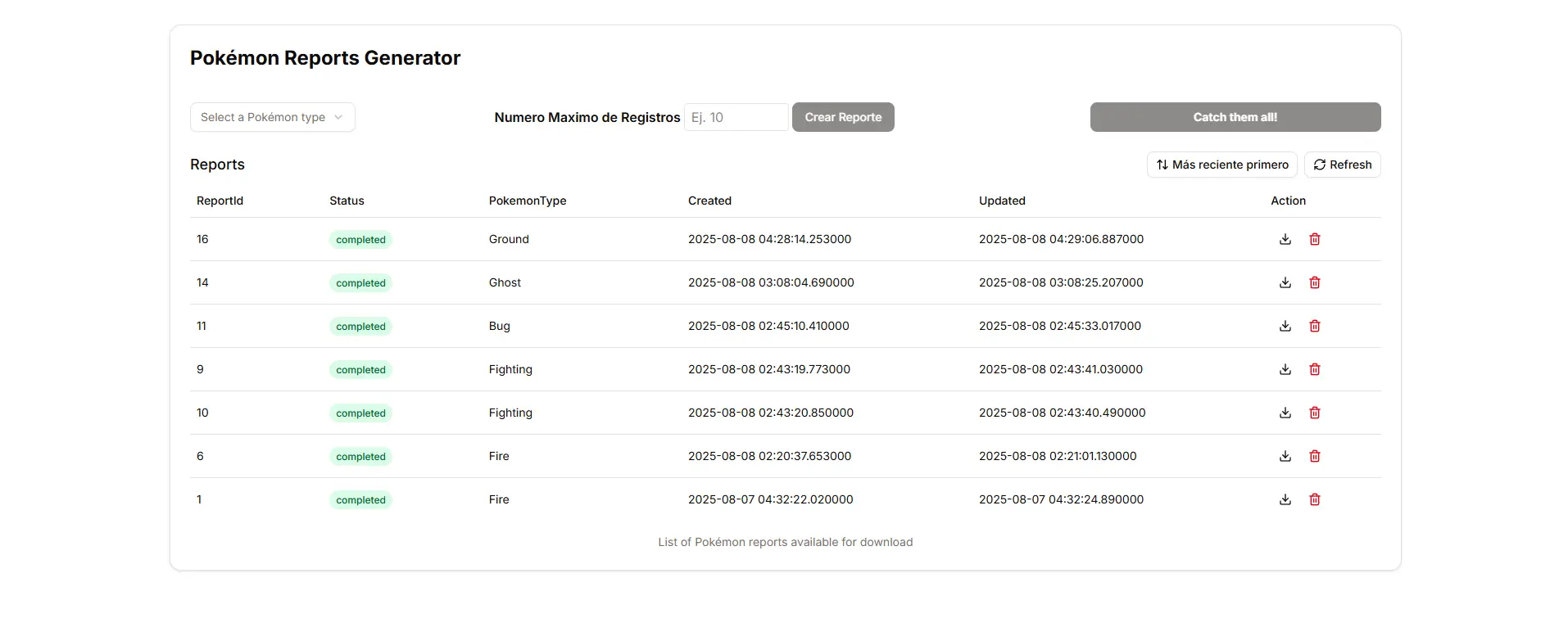1568x641 pixels.
Task: Focus the Numero Maximo de Registros field
Action: coord(736,117)
